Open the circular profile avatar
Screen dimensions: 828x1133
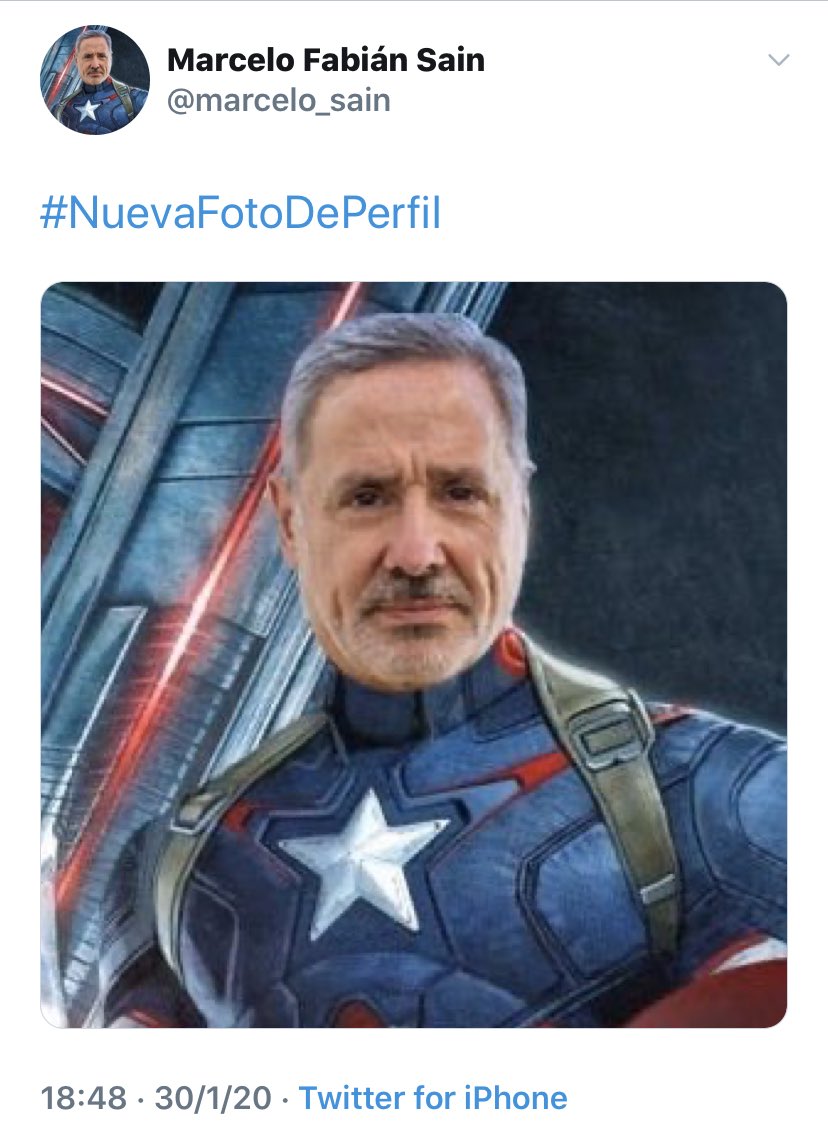point(95,79)
